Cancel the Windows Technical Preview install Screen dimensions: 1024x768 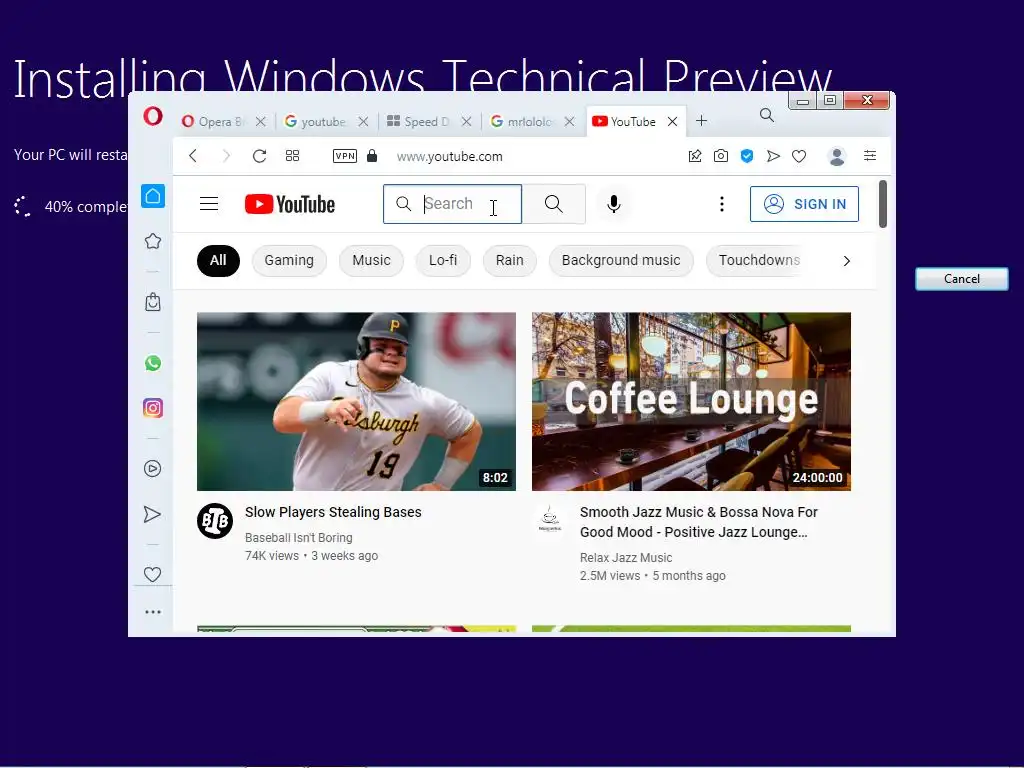click(x=961, y=279)
